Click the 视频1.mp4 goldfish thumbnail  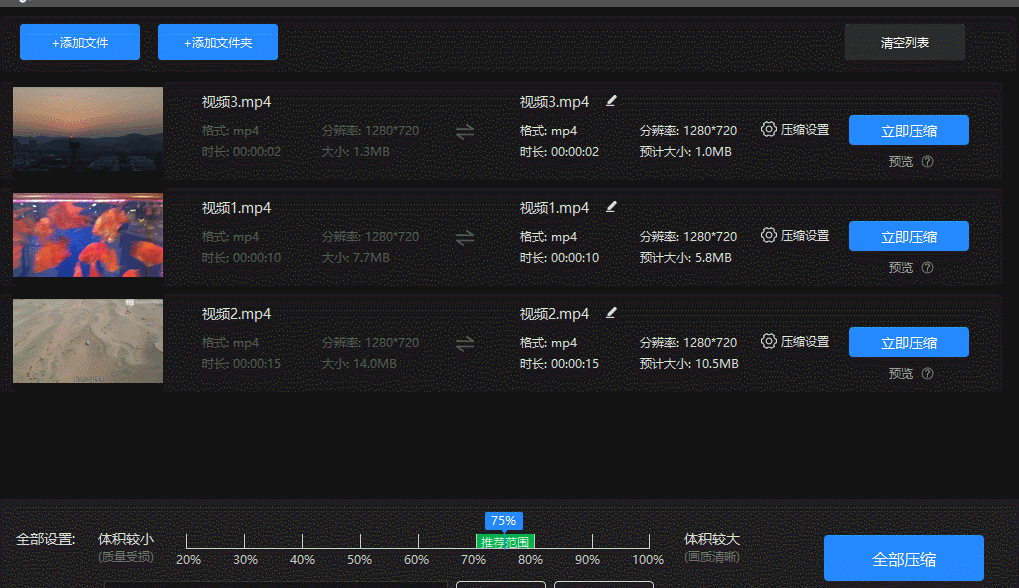tap(87, 235)
